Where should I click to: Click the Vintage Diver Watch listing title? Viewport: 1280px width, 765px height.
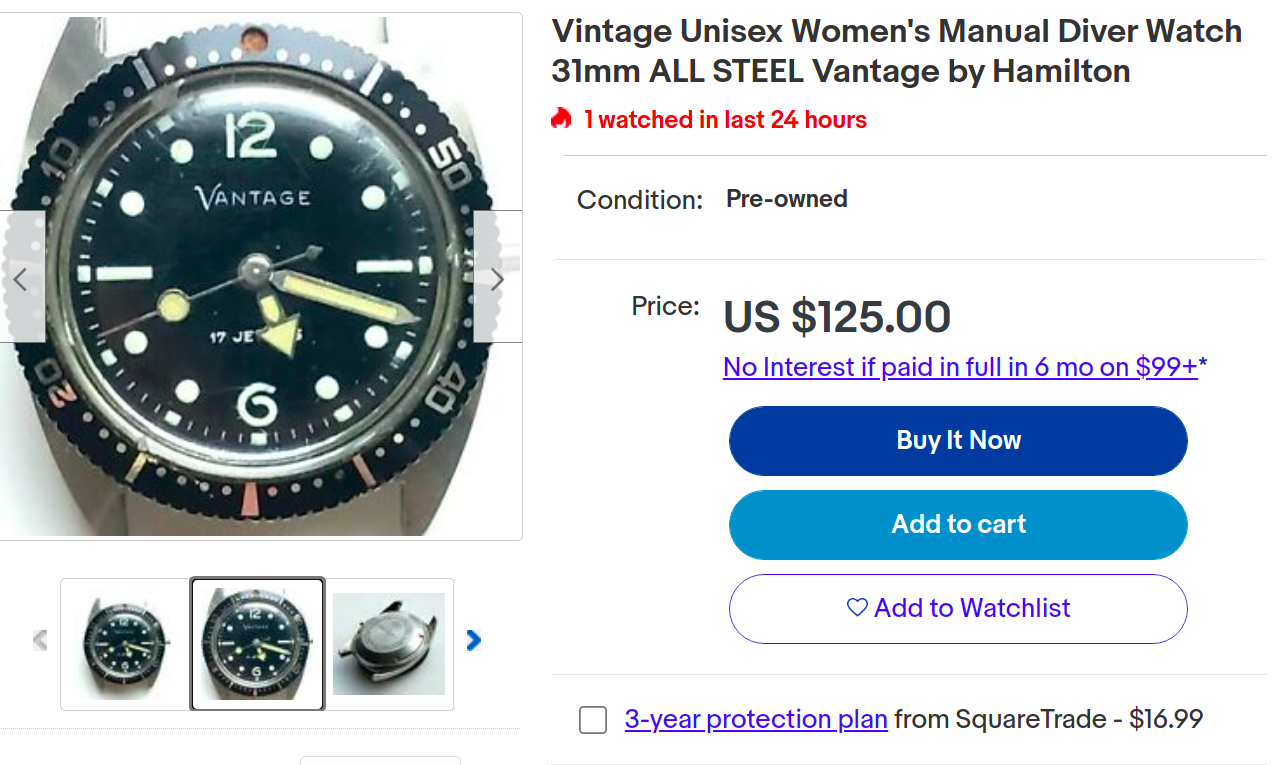click(896, 51)
